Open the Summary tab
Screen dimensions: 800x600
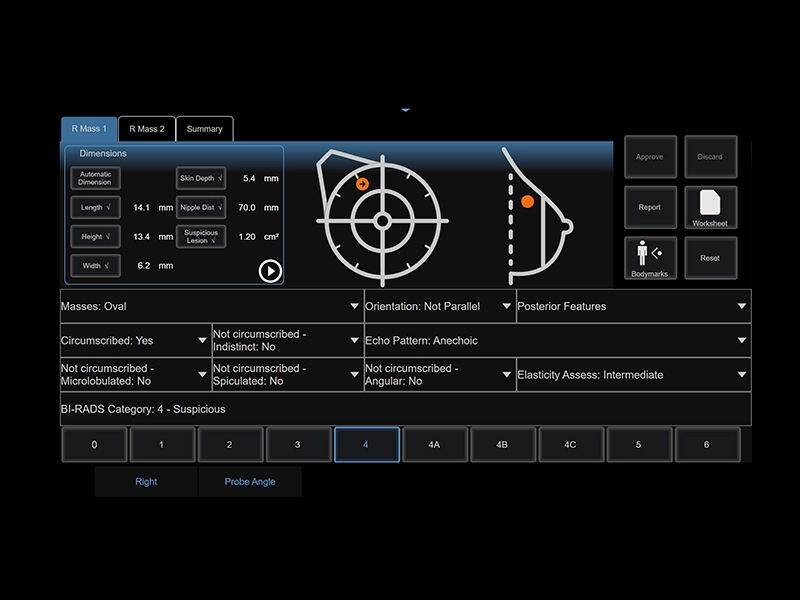pyautogui.click(x=205, y=129)
